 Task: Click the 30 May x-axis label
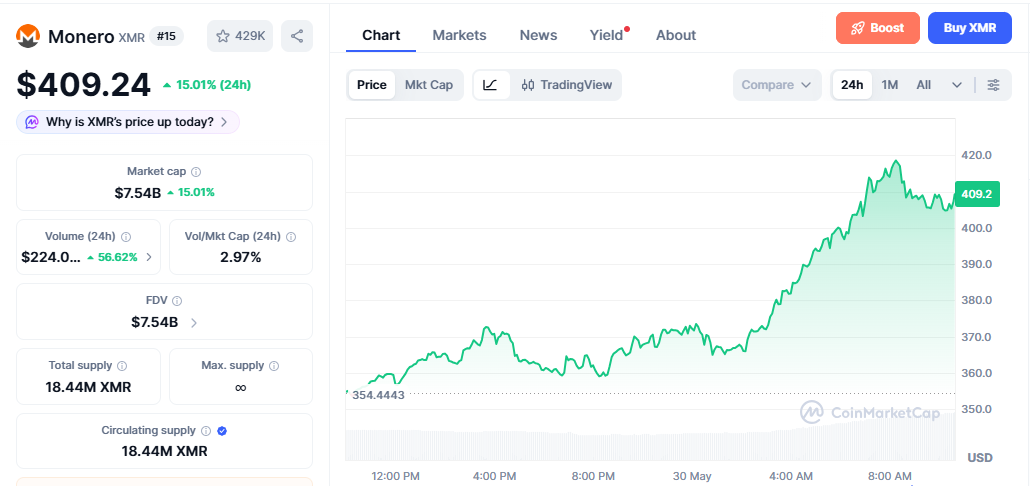pyautogui.click(x=692, y=475)
